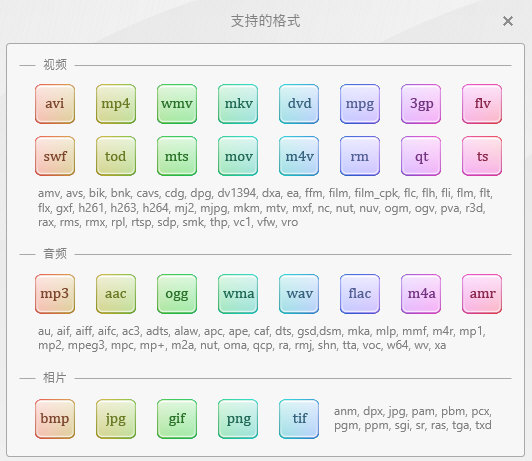Close the 支持的格式 dialog
Image resolution: width=532 pixels, height=461 pixels.
tap(508, 21)
